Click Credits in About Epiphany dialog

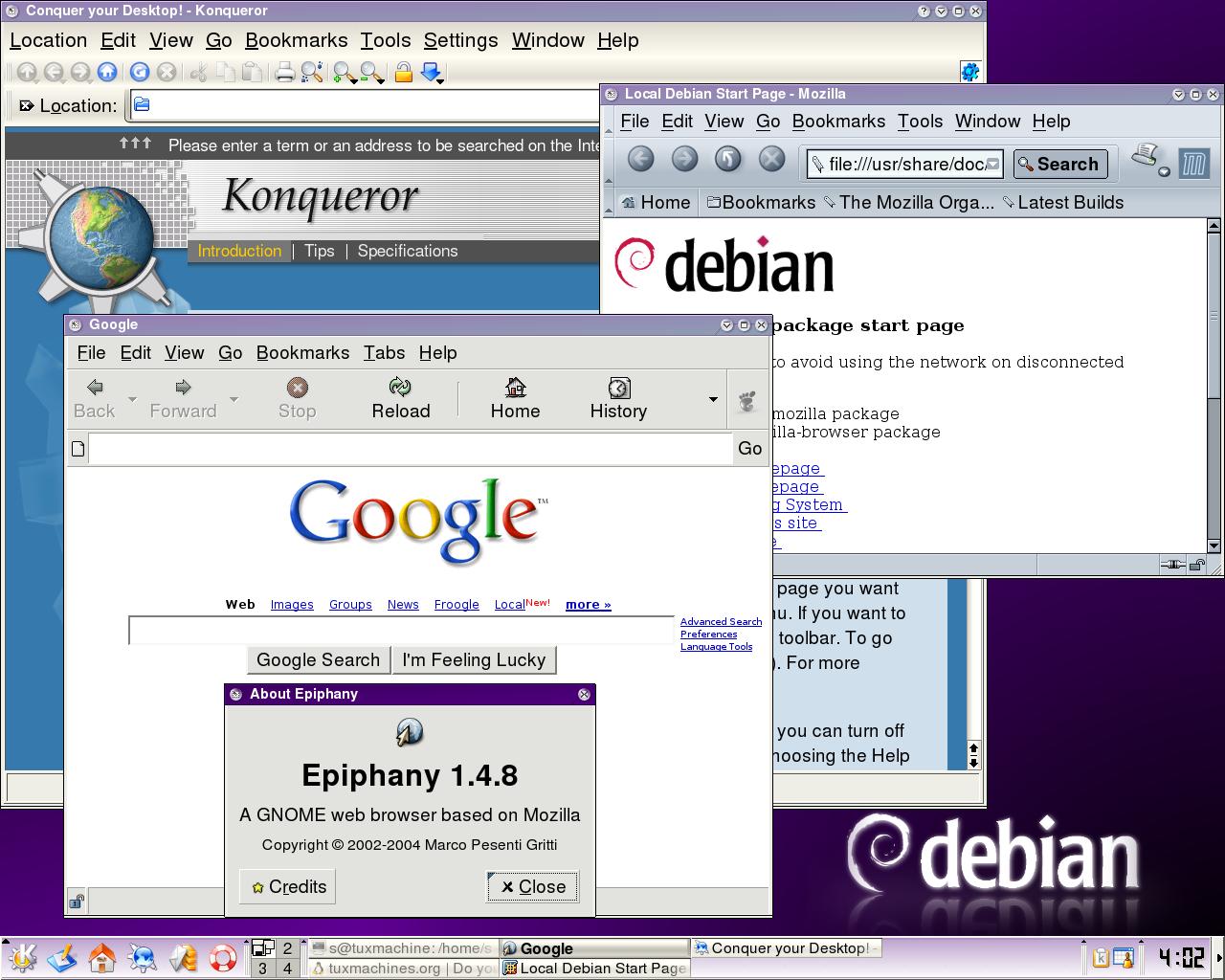(287, 886)
